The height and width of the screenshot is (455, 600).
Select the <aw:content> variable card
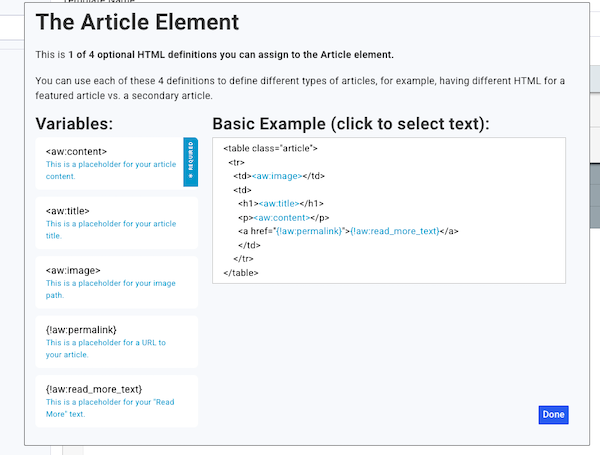[x=108, y=162]
